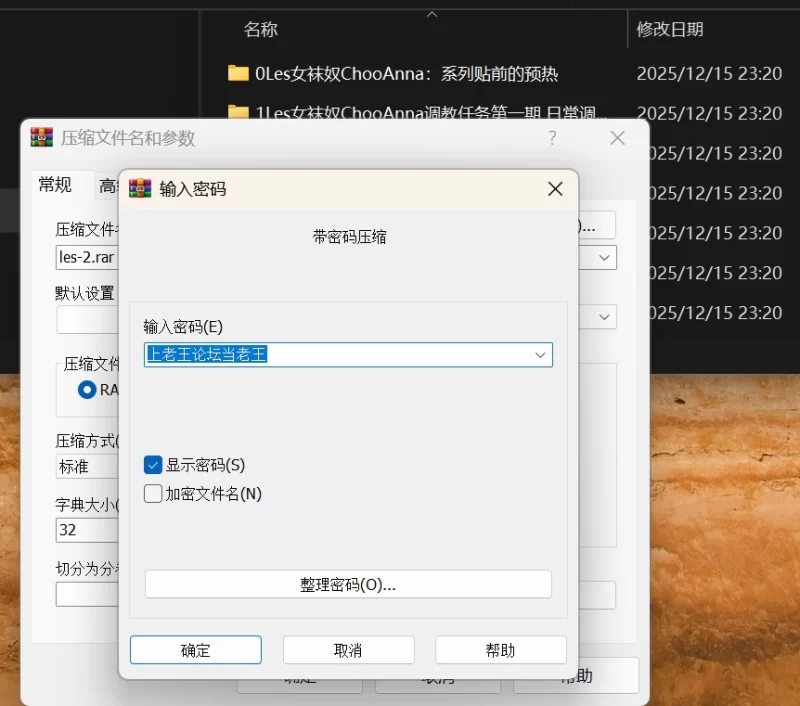800x706 pixels.
Task: Click 取消 in the password dialog
Action: click(348, 650)
